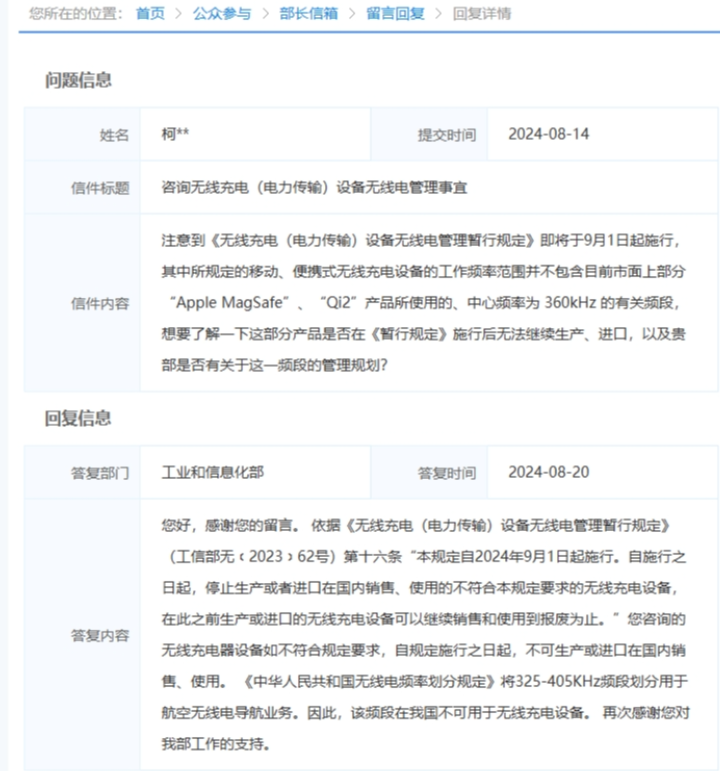Click the 信件内容 label cell
720x771 pixels.
click(x=100, y=304)
